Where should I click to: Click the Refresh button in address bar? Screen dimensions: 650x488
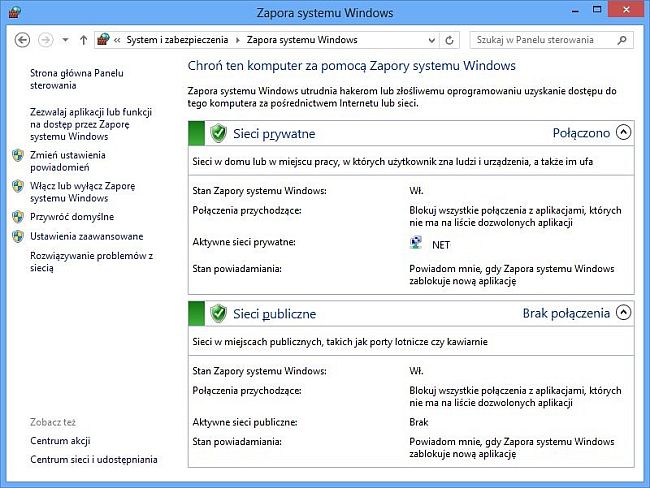pos(449,40)
